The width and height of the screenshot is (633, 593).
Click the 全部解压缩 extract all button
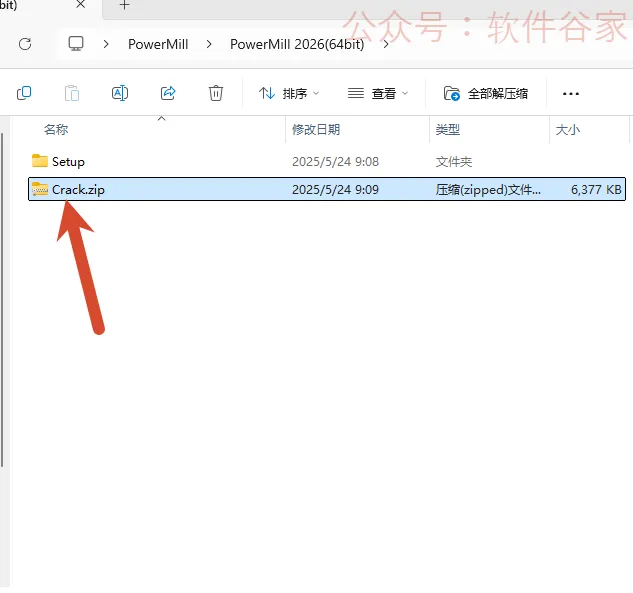(486, 94)
